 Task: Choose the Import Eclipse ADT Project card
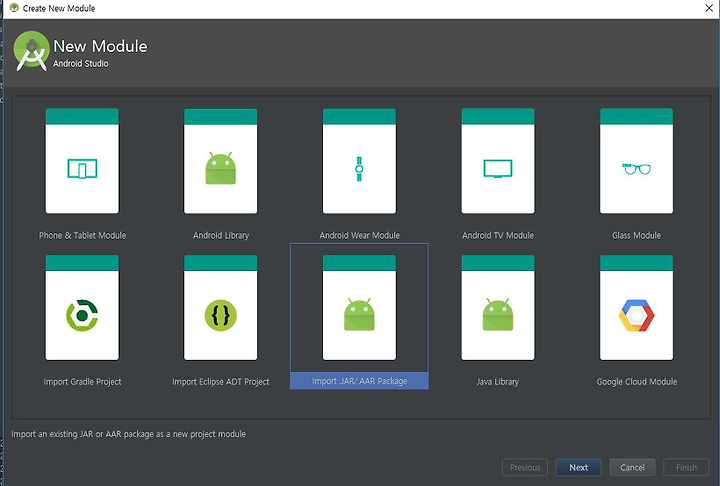(x=220, y=308)
